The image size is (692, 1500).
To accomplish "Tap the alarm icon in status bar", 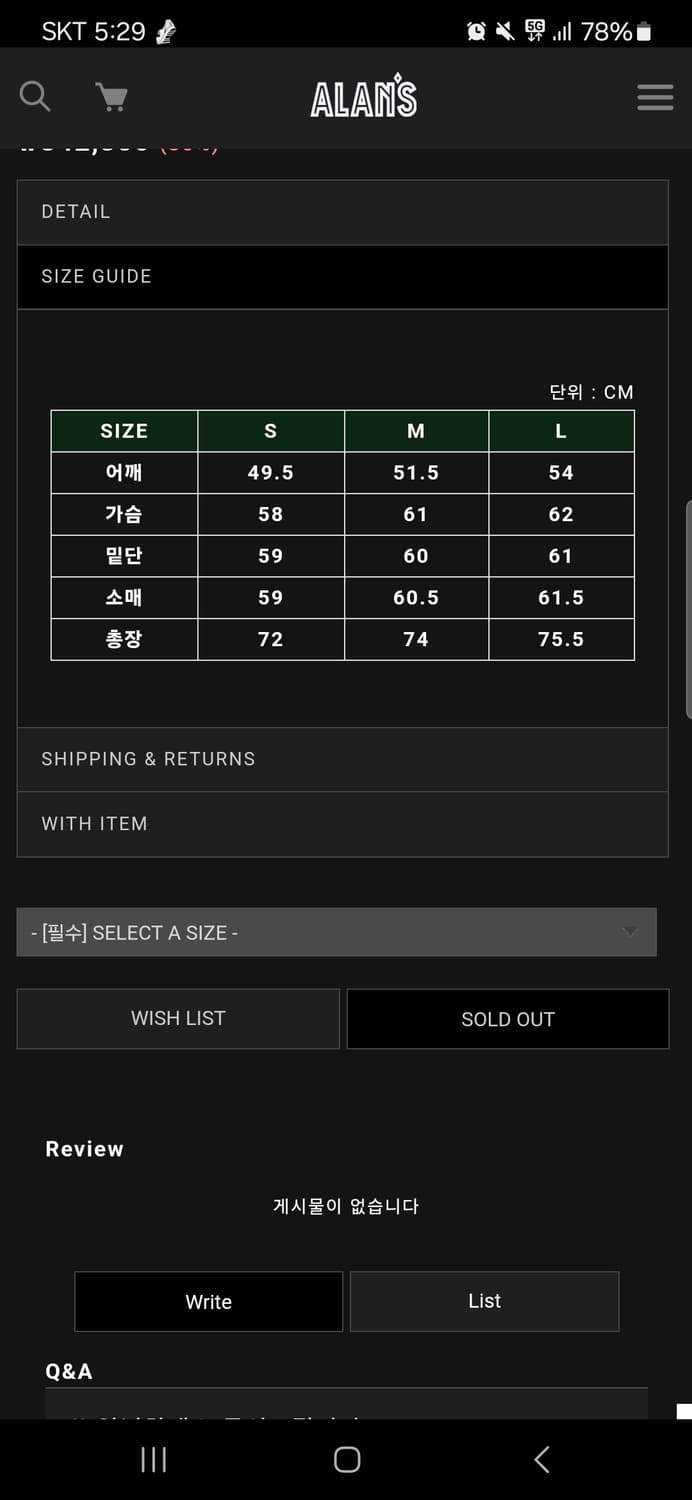I will [x=476, y=32].
